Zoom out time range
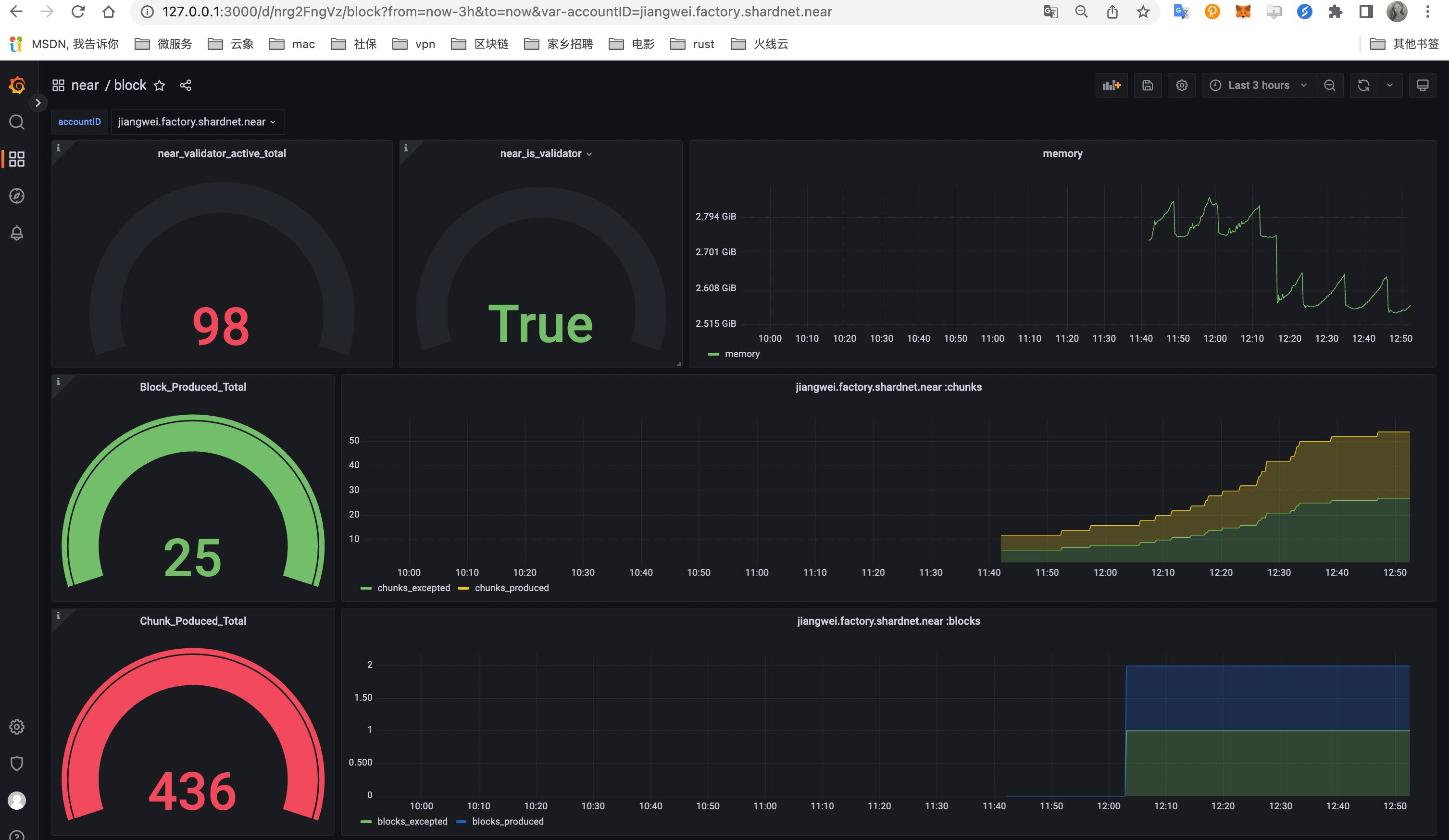The height and width of the screenshot is (840, 1449). tap(1329, 85)
